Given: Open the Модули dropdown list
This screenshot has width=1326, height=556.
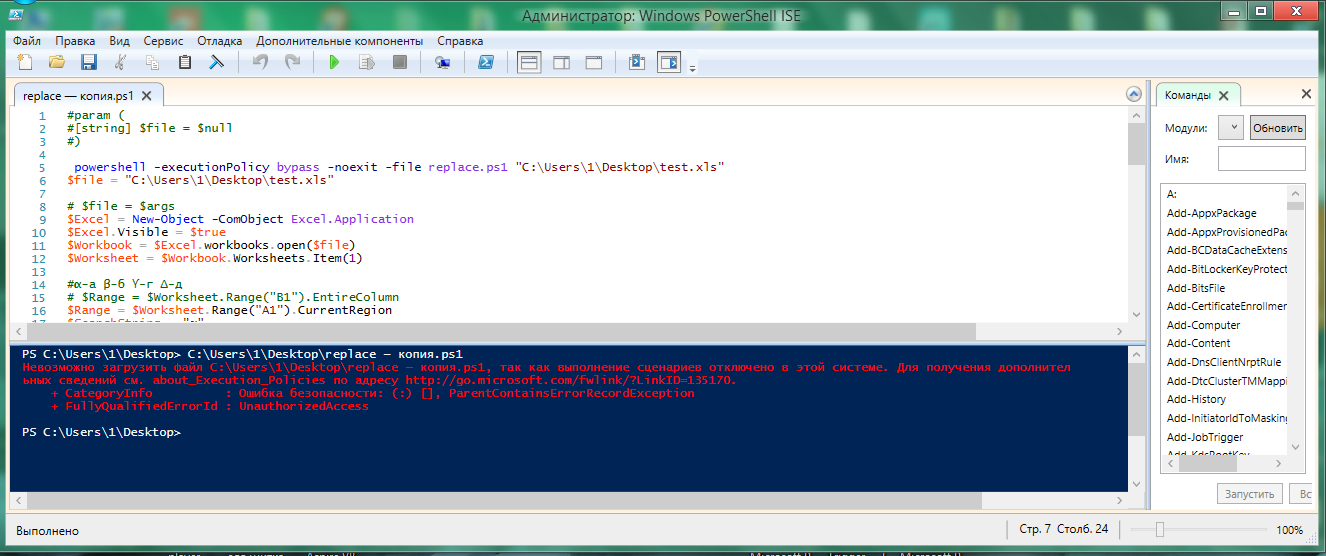Looking at the screenshot, I should (x=1231, y=128).
